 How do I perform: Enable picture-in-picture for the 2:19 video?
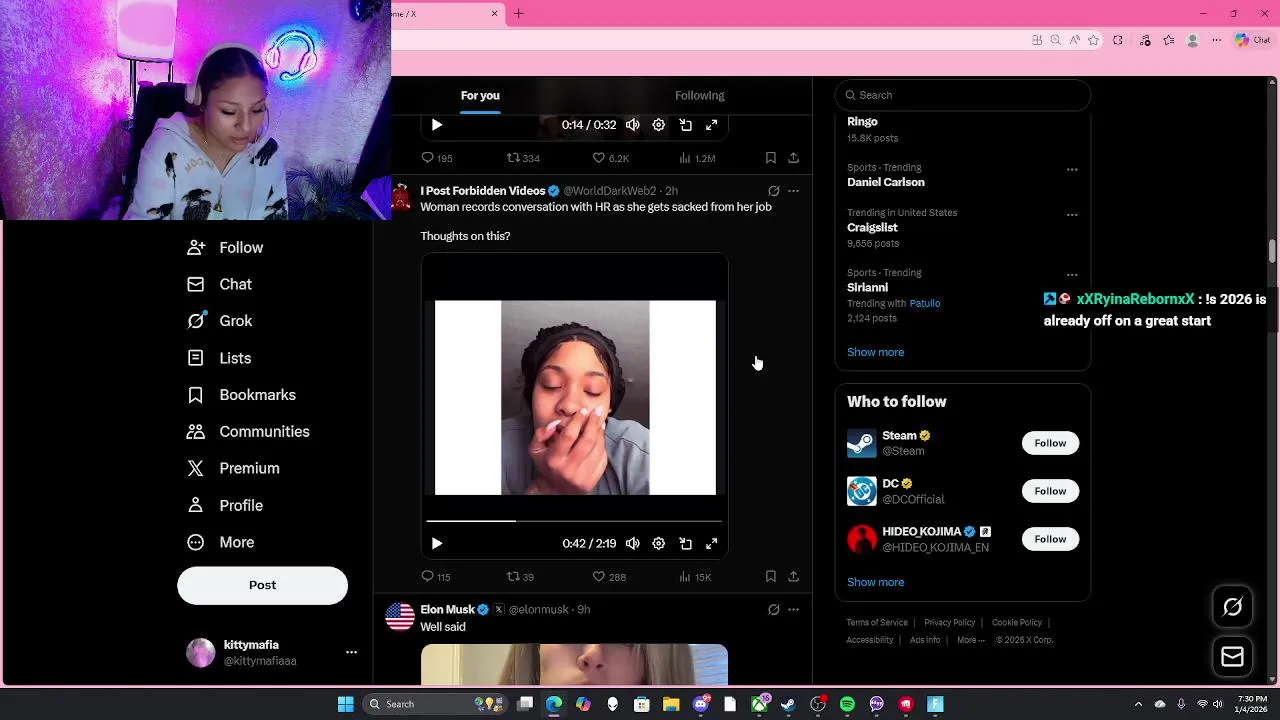coord(686,543)
